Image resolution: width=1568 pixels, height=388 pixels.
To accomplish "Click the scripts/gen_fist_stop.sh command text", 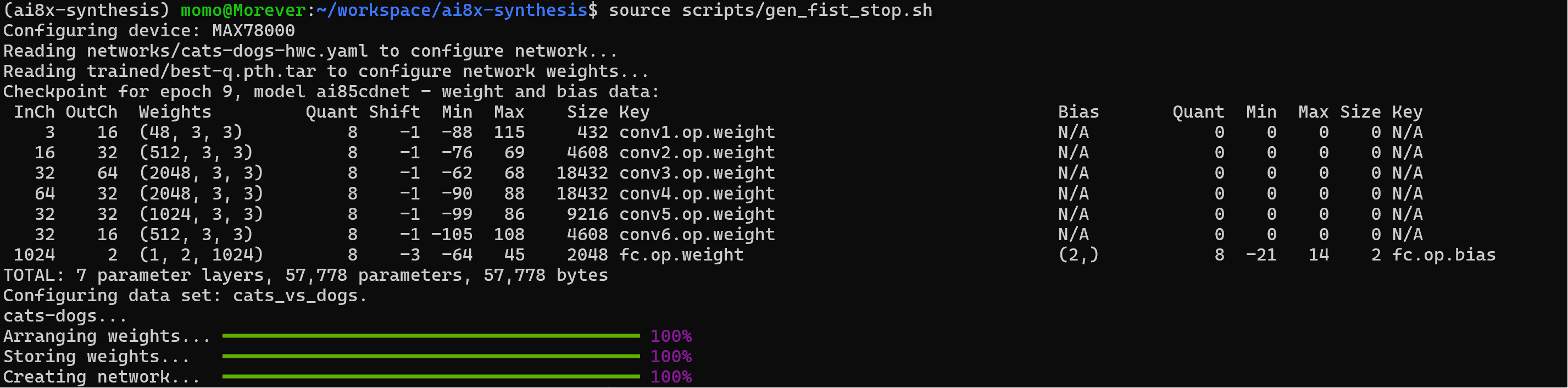I will coord(807,11).
